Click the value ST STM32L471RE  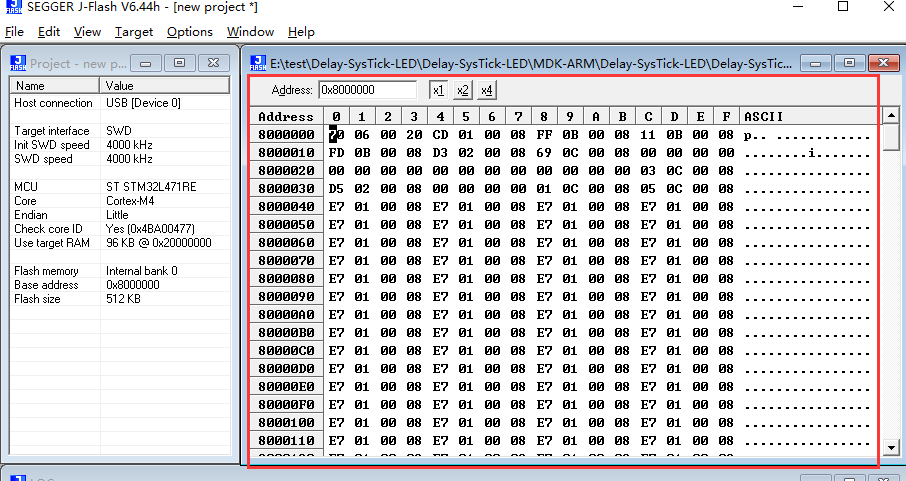[x=151, y=187]
